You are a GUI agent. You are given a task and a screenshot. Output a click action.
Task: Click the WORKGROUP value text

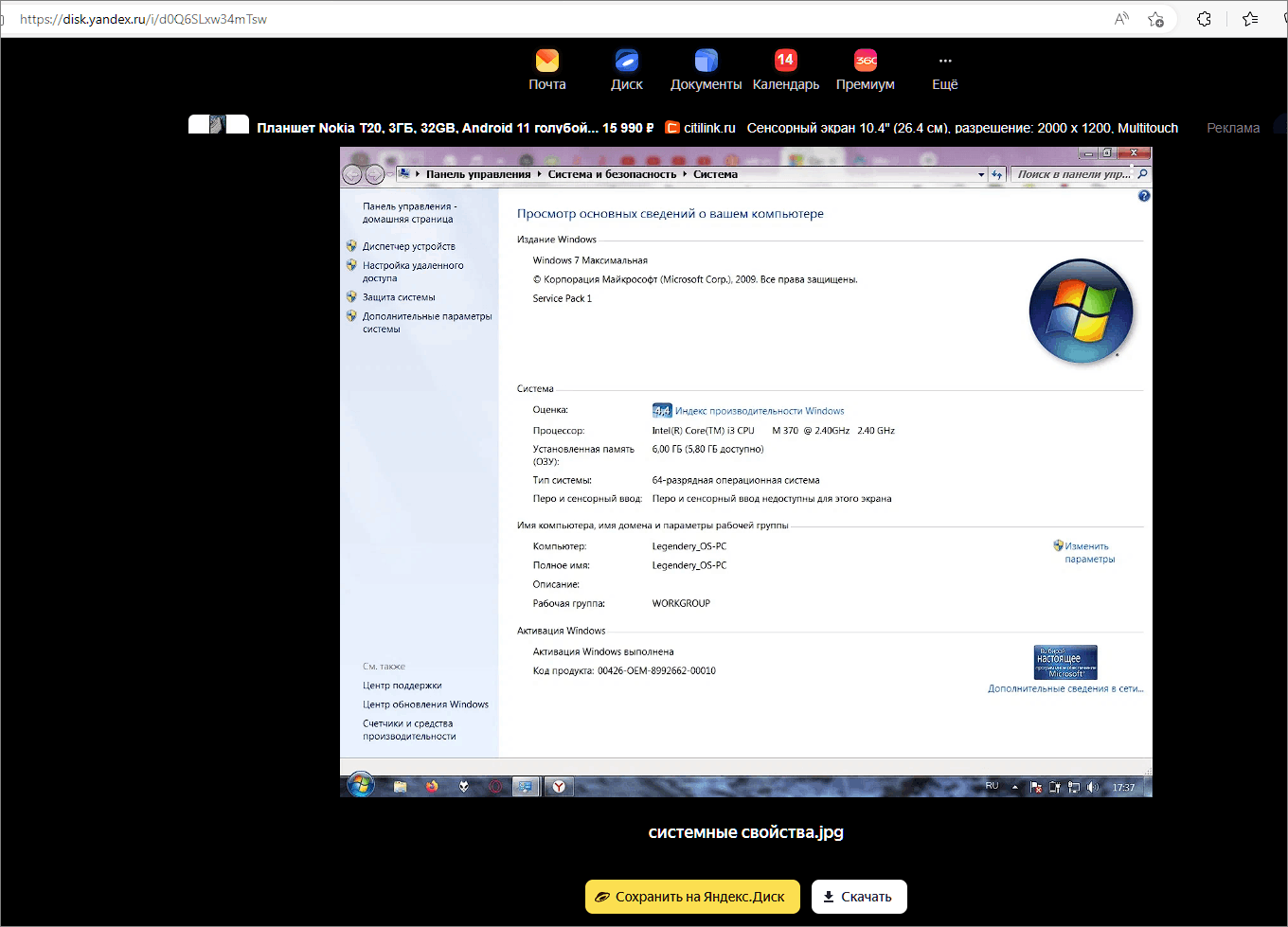click(x=681, y=603)
